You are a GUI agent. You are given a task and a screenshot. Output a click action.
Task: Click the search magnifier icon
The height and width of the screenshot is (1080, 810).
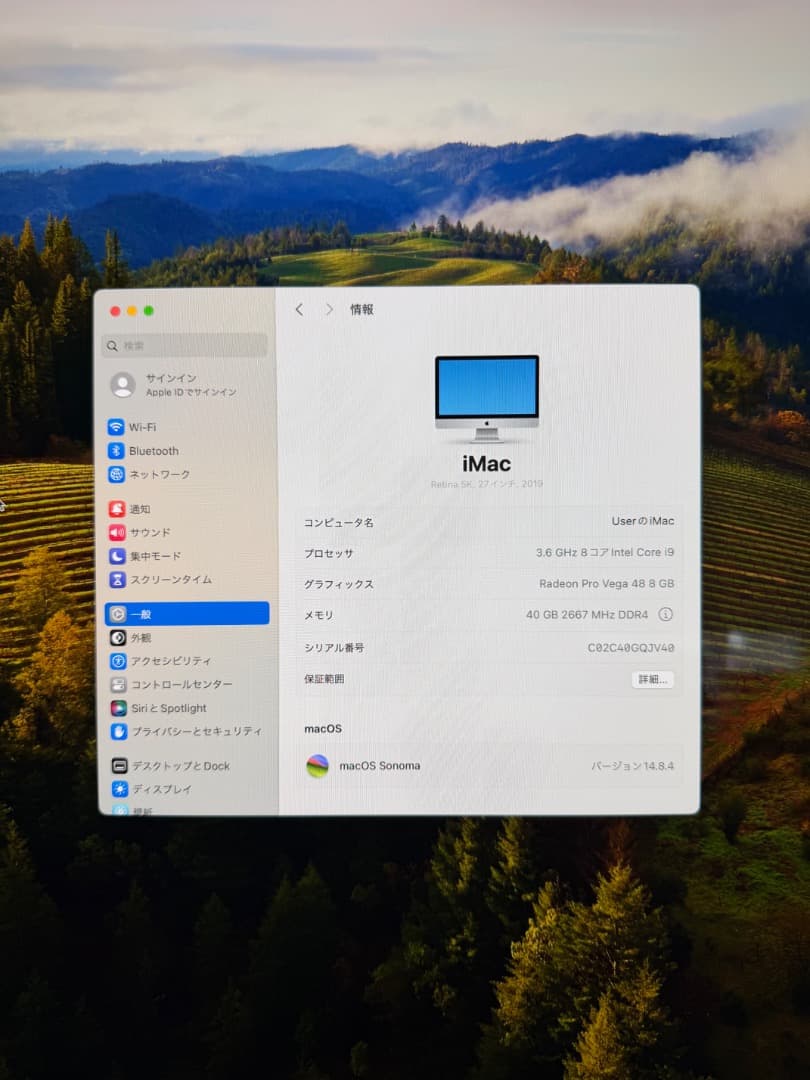point(112,346)
